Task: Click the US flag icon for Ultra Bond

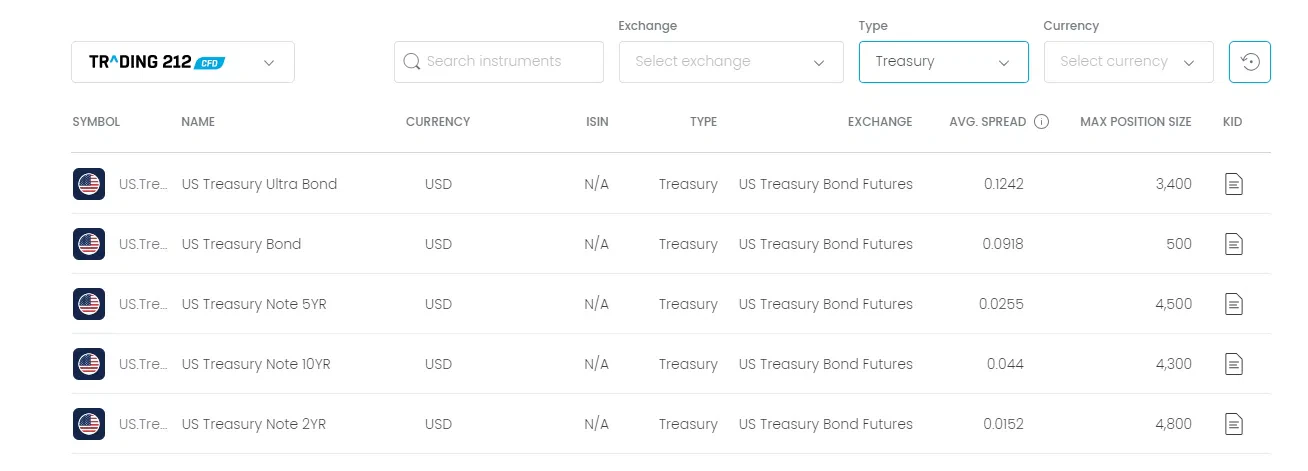Action: click(x=89, y=184)
